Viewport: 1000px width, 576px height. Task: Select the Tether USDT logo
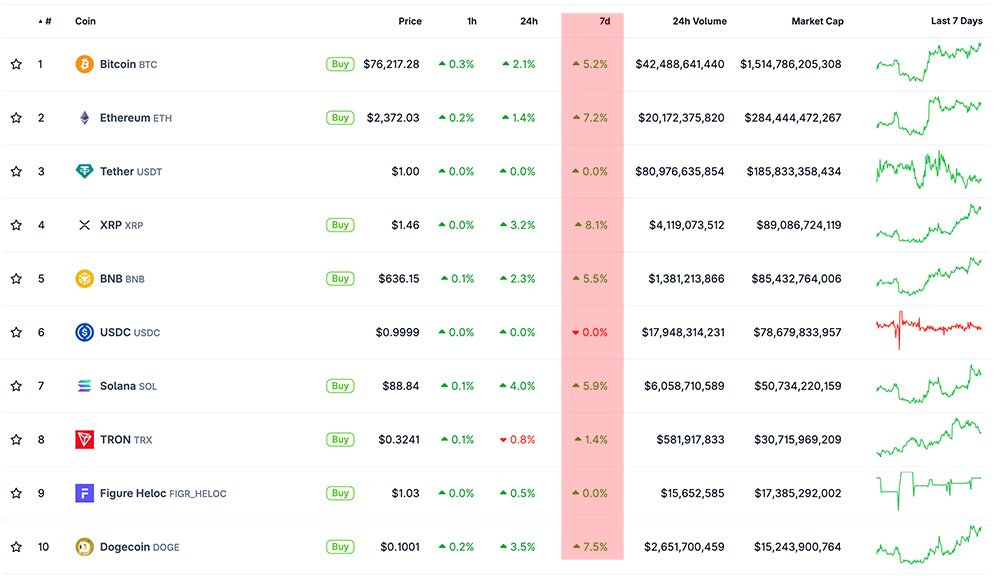[x=85, y=171]
